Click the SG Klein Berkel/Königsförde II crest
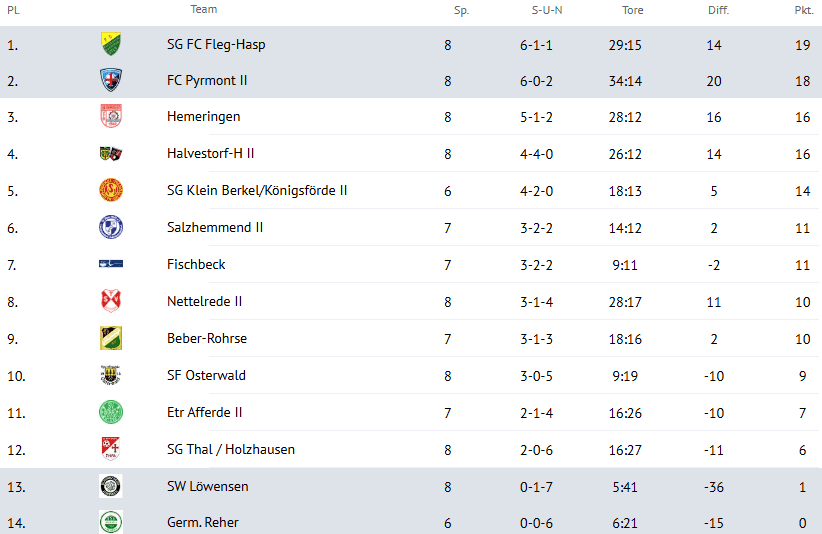Image resolution: width=822 pixels, height=534 pixels. tap(110, 190)
